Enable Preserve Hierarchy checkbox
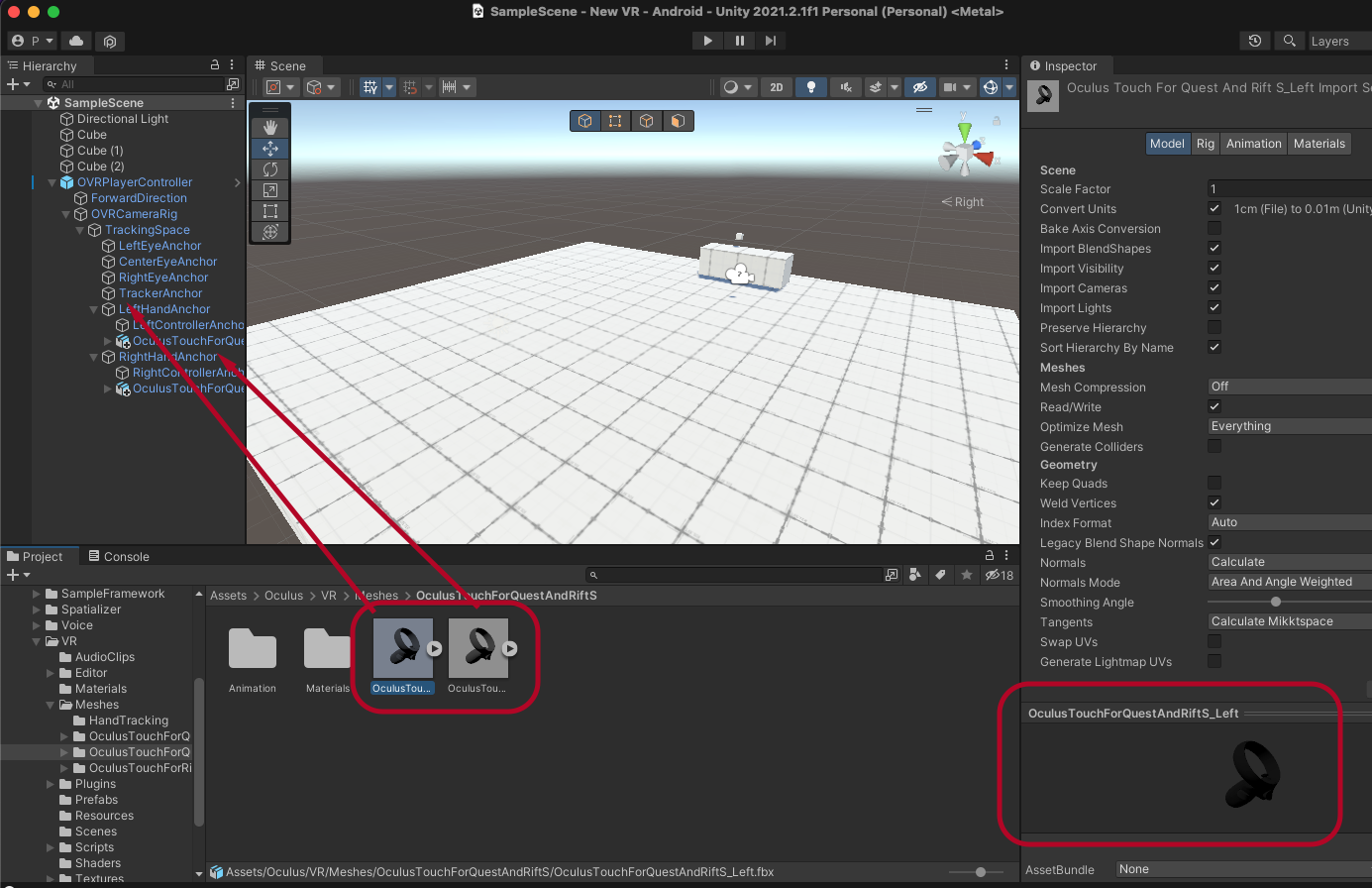The image size is (1372, 888). tap(1214, 327)
